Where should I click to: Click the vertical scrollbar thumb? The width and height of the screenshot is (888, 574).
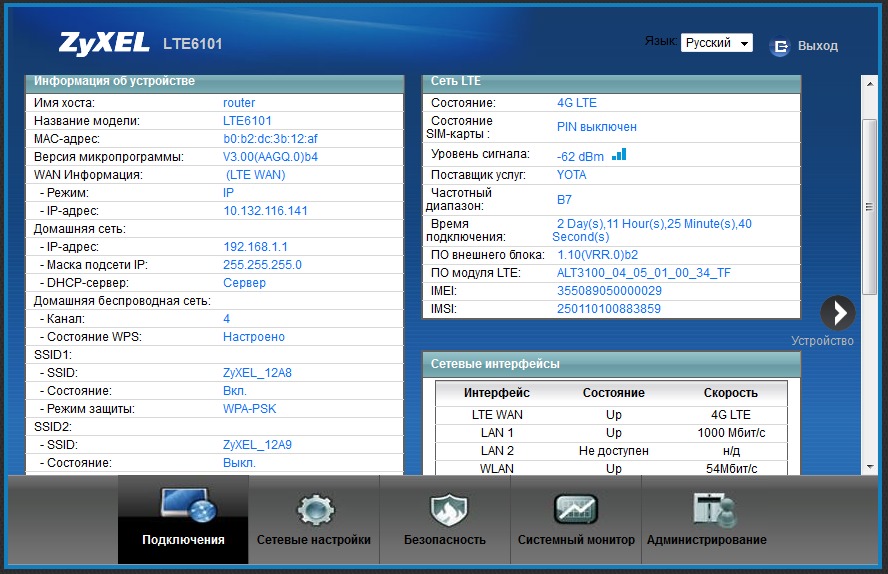(869, 207)
